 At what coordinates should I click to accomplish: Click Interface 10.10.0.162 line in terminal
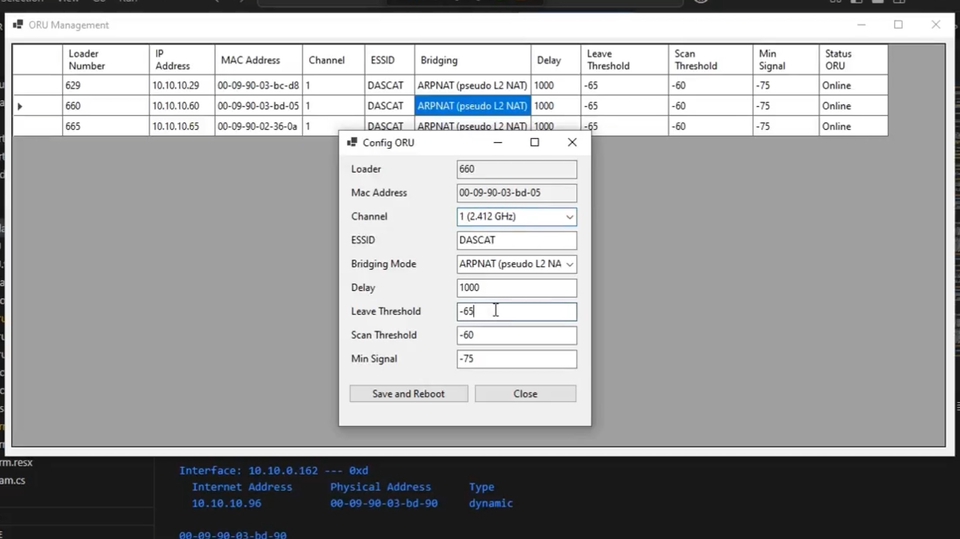(273, 471)
